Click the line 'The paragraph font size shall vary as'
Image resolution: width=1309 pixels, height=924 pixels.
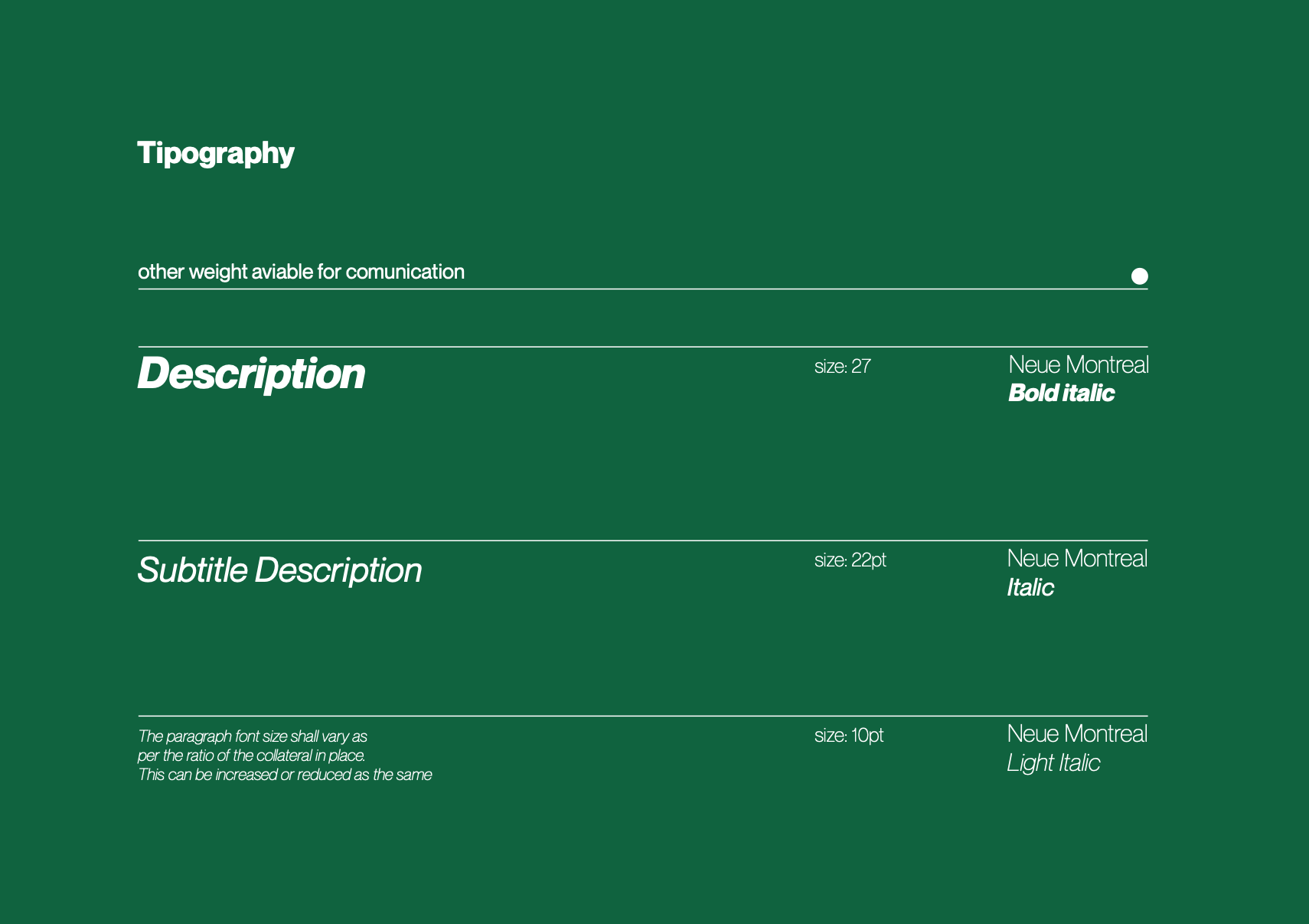(x=253, y=736)
